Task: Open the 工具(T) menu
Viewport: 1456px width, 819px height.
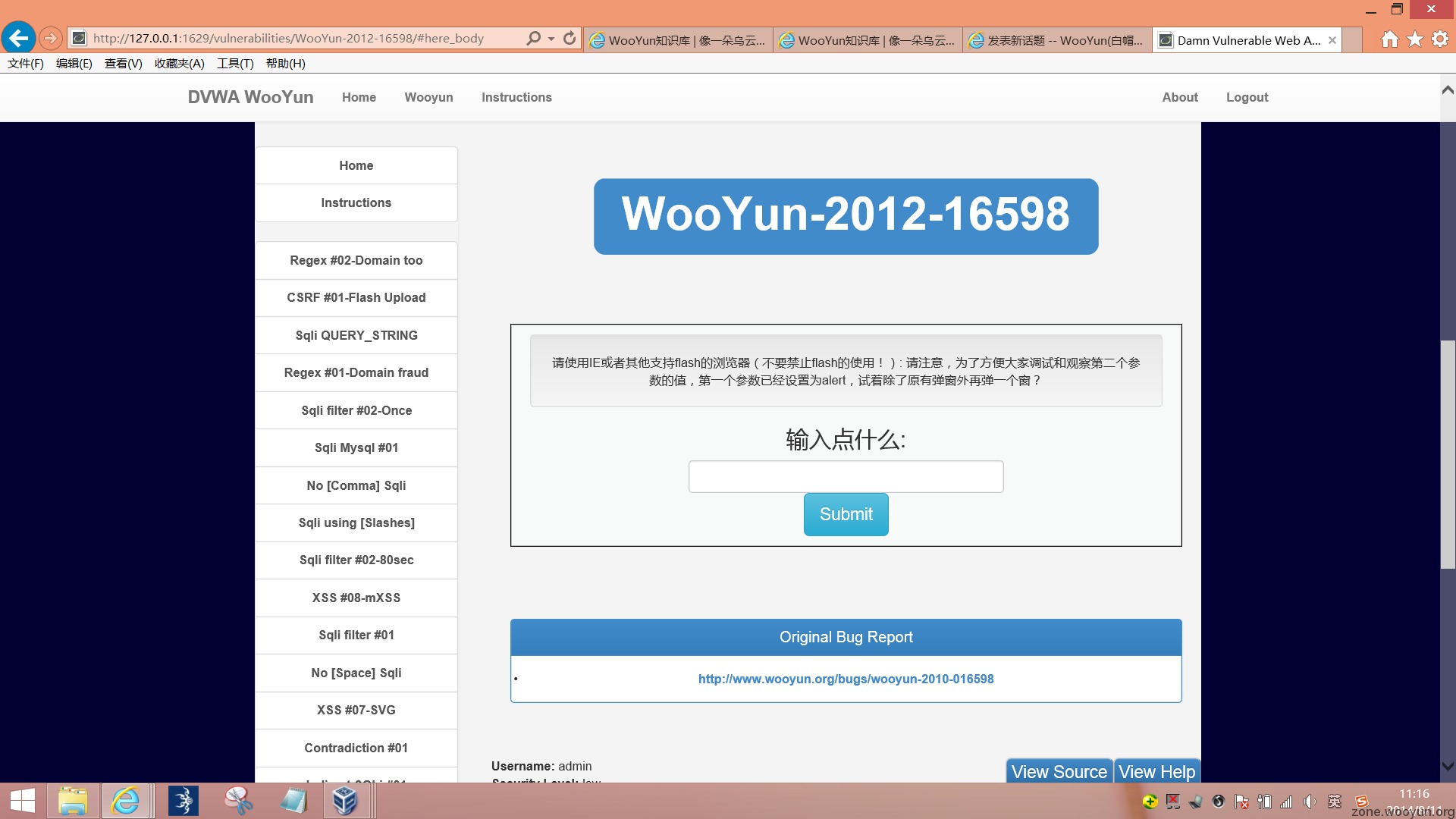Action: point(235,64)
